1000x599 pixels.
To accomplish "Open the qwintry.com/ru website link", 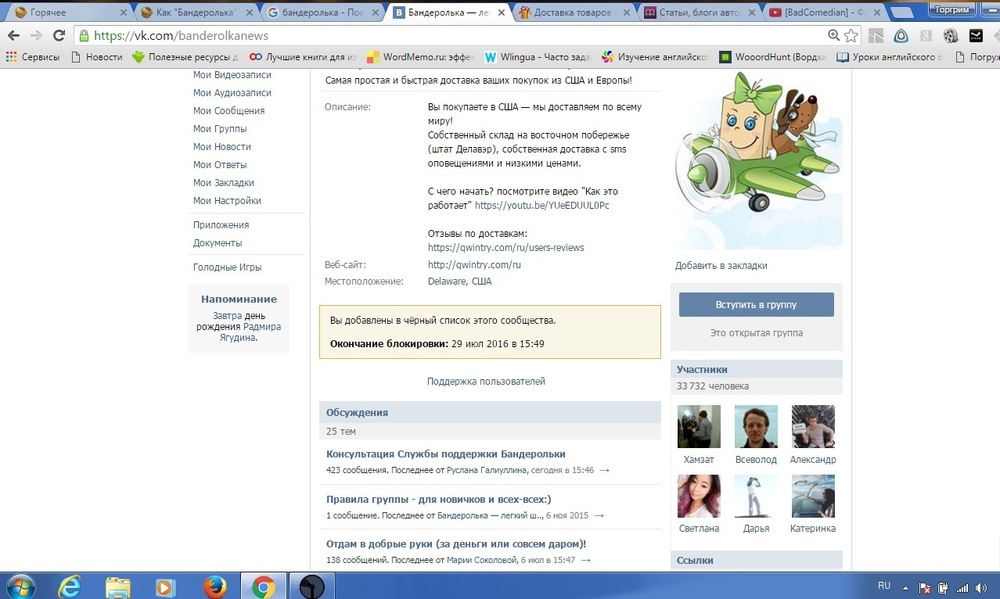I will [474, 265].
